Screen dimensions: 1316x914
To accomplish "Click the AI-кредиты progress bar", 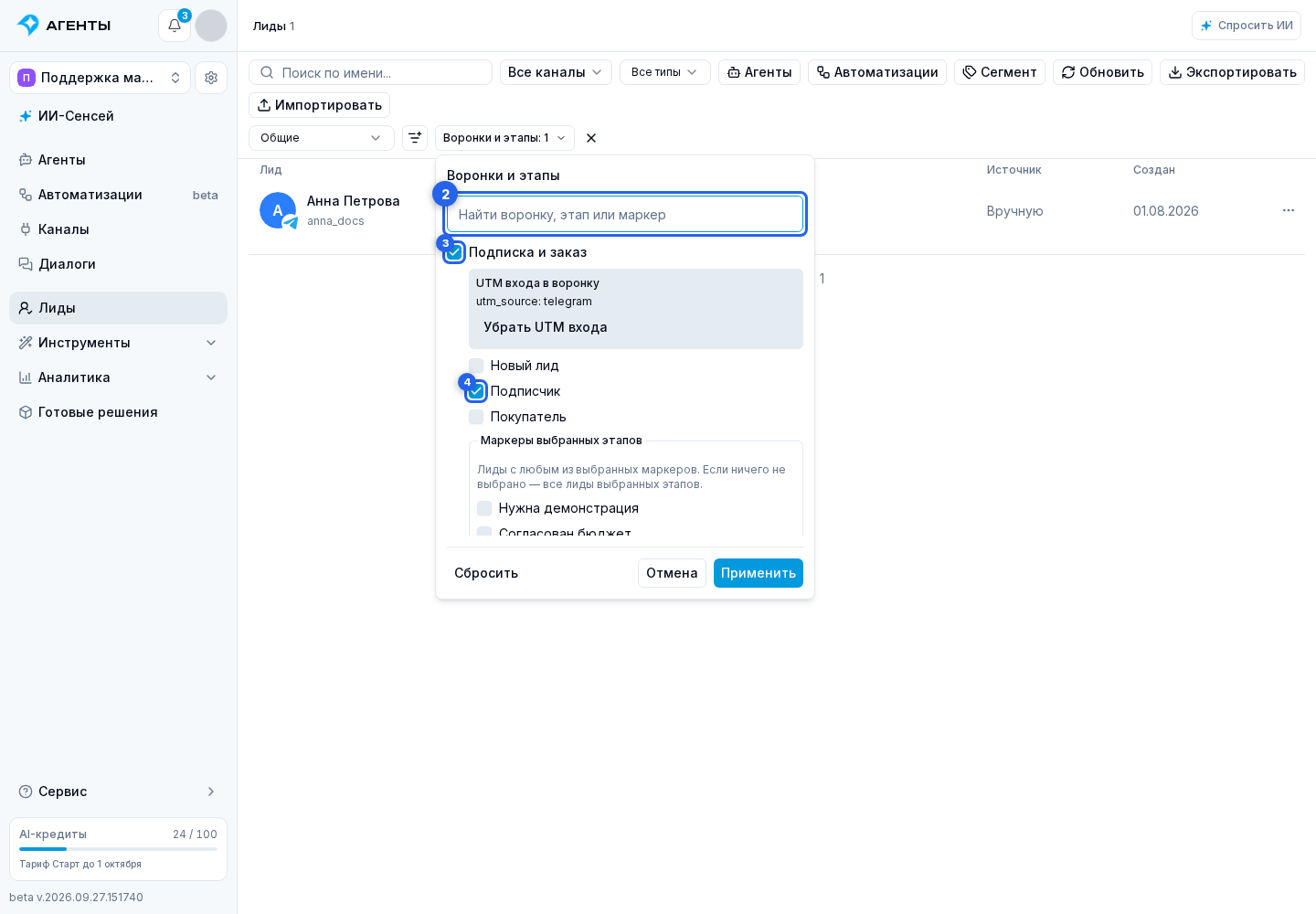I will coord(118,849).
